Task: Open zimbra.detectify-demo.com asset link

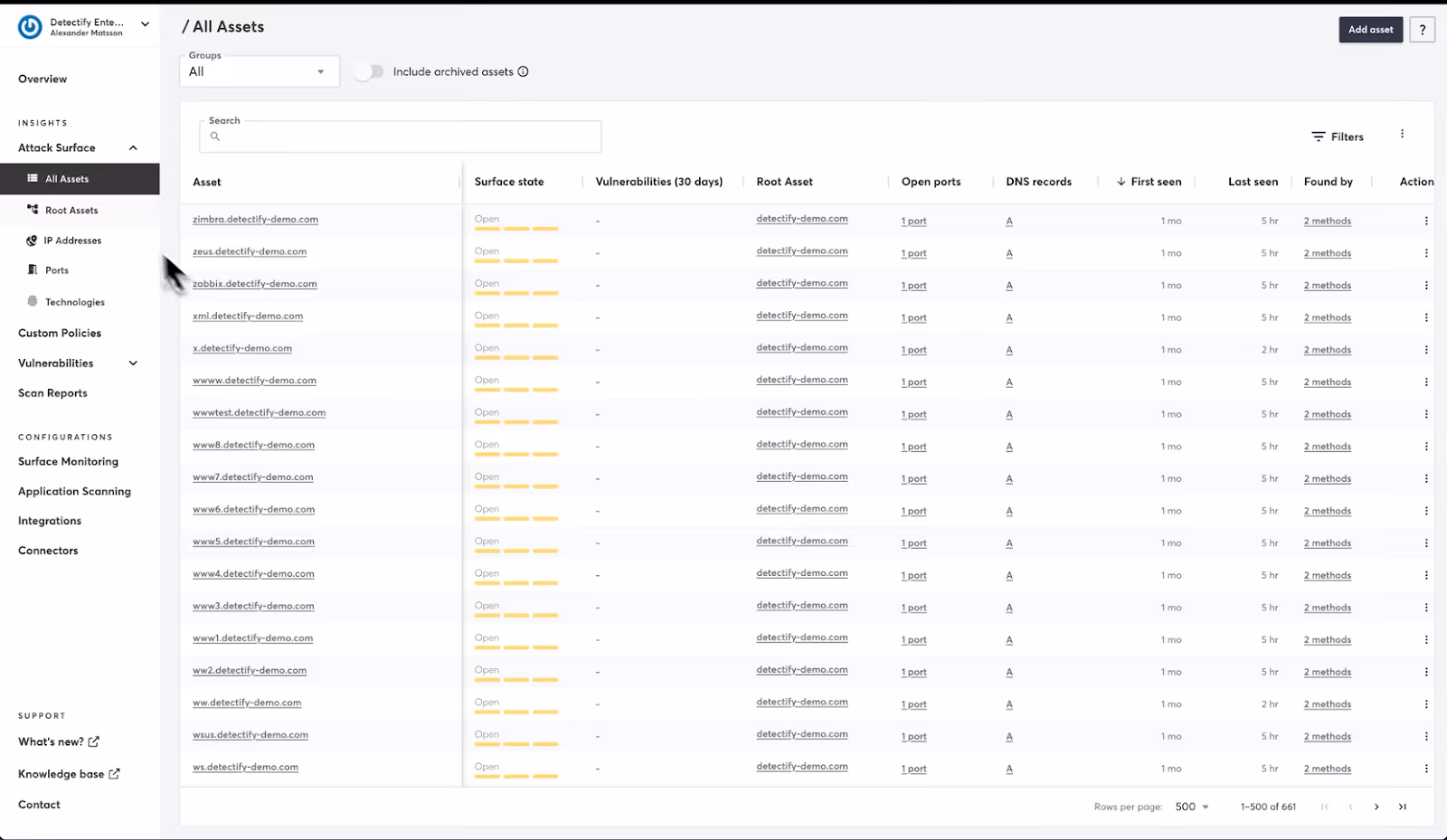Action: pyautogui.click(x=255, y=220)
